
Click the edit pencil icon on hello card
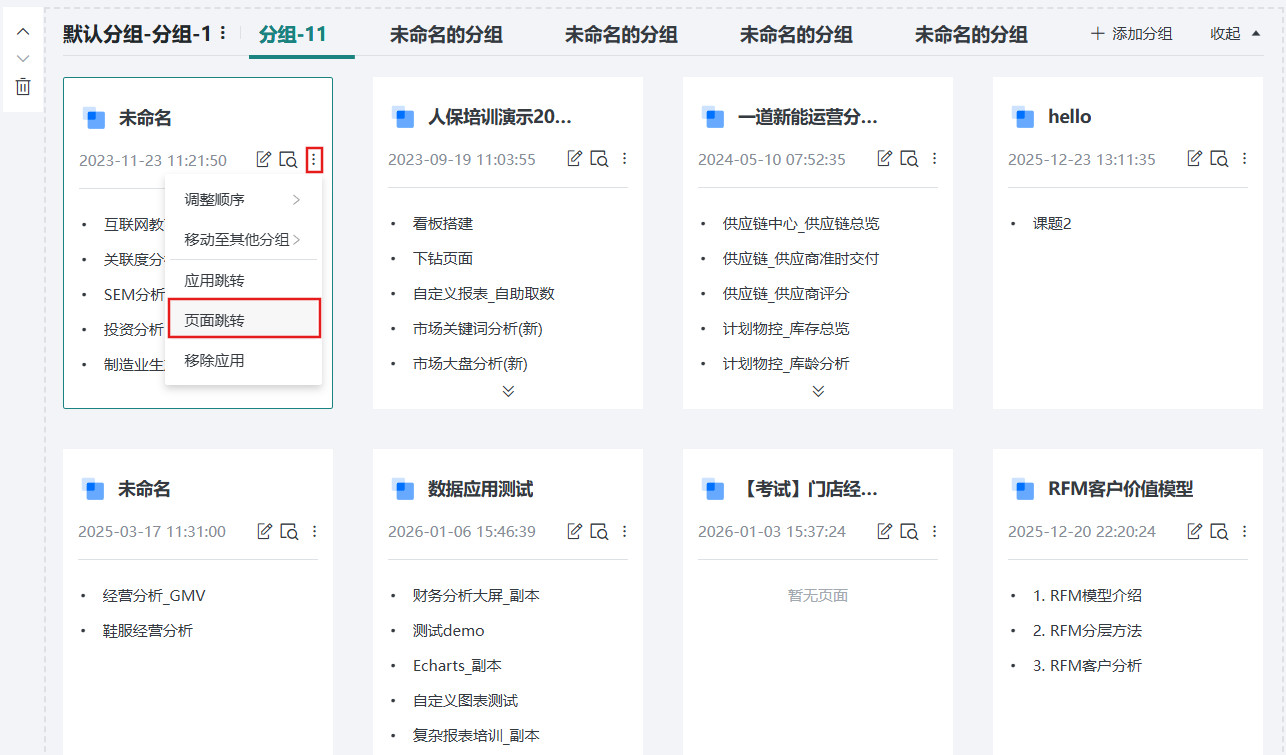(x=1193, y=157)
